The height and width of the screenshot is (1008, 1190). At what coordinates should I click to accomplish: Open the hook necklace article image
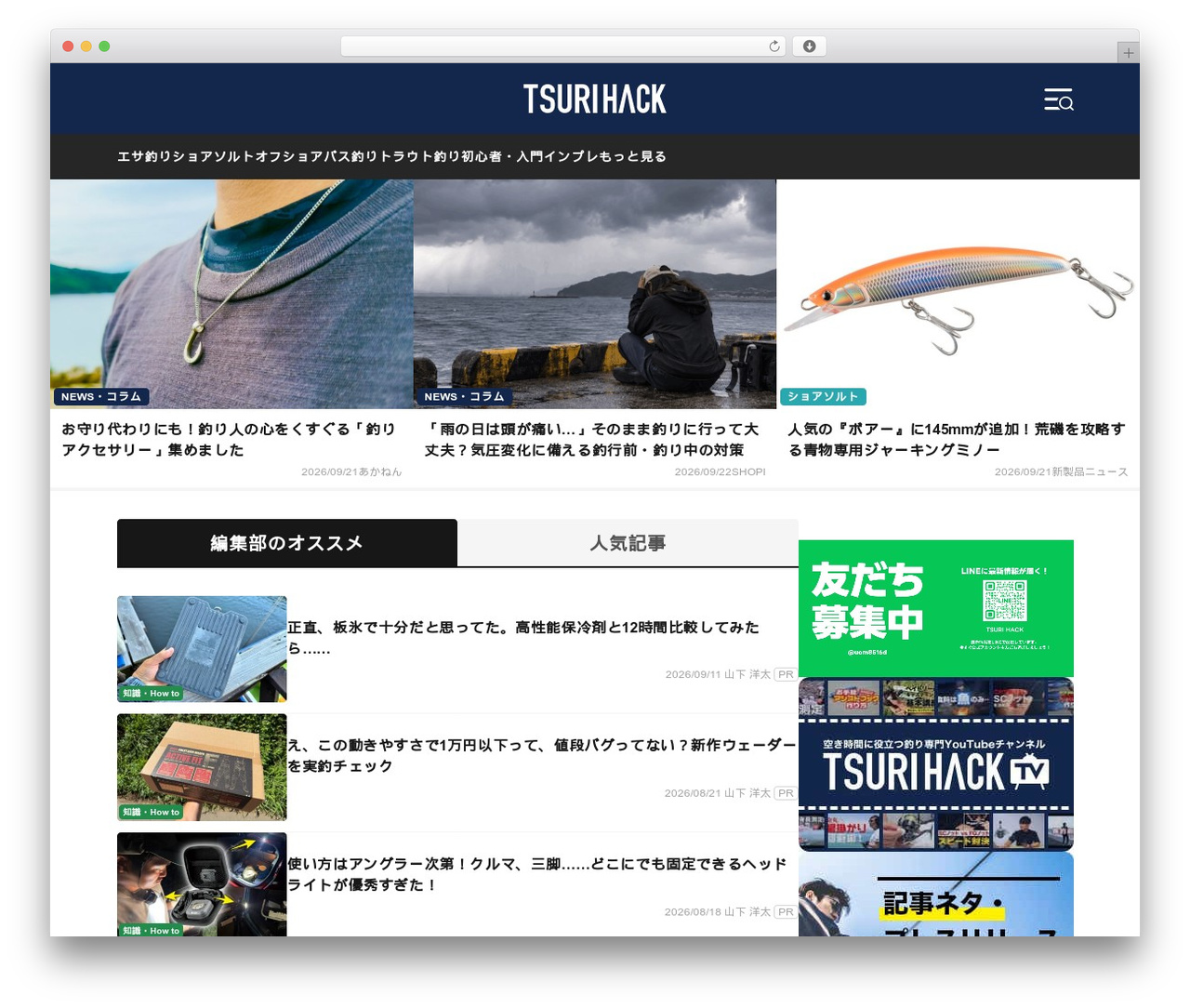click(231, 294)
